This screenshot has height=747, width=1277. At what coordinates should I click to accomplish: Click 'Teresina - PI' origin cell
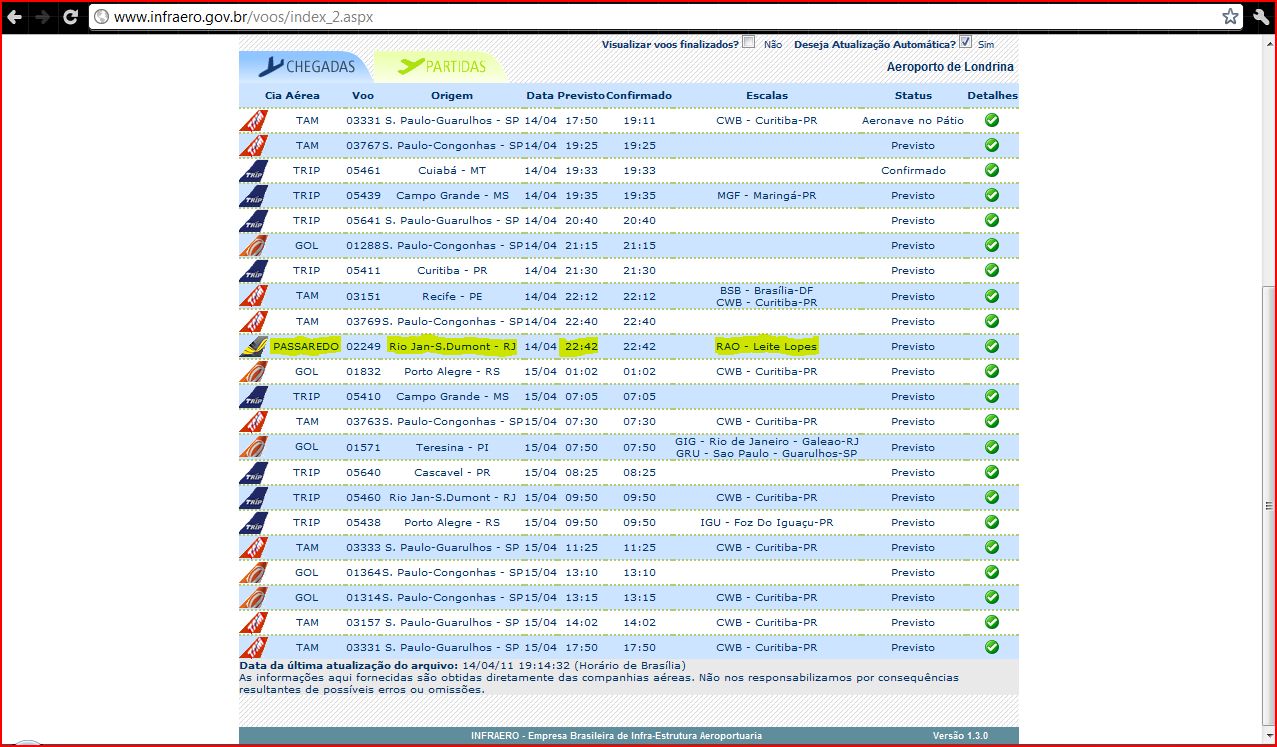click(x=452, y=447)
